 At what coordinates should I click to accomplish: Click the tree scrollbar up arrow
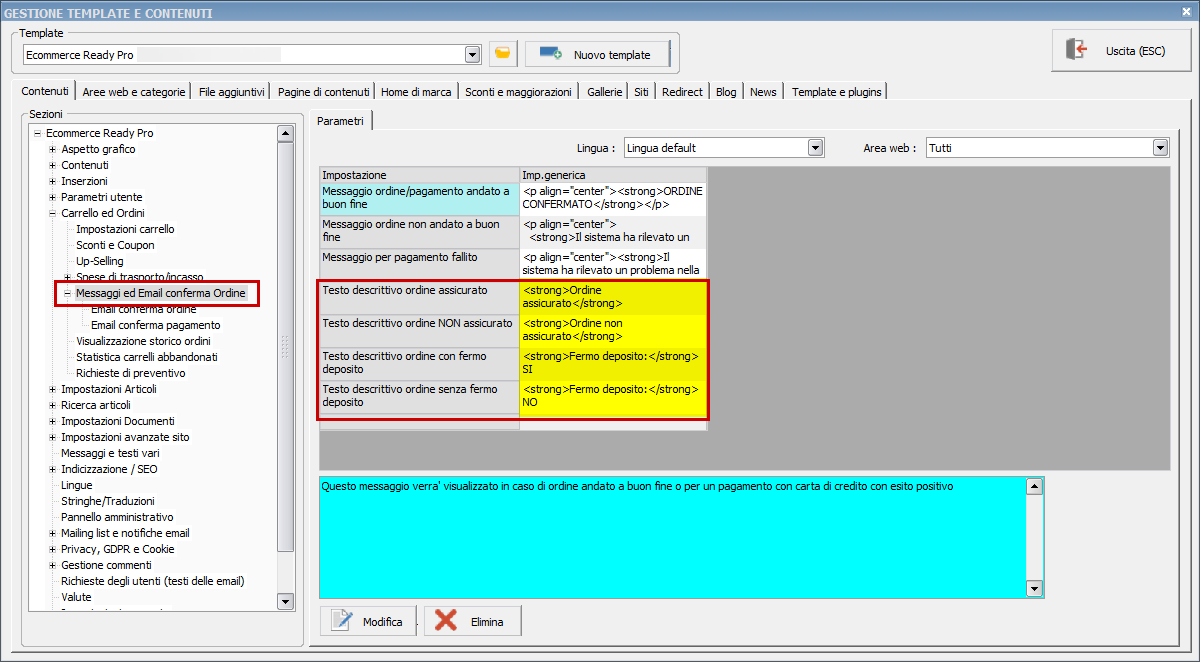(285, 133)
